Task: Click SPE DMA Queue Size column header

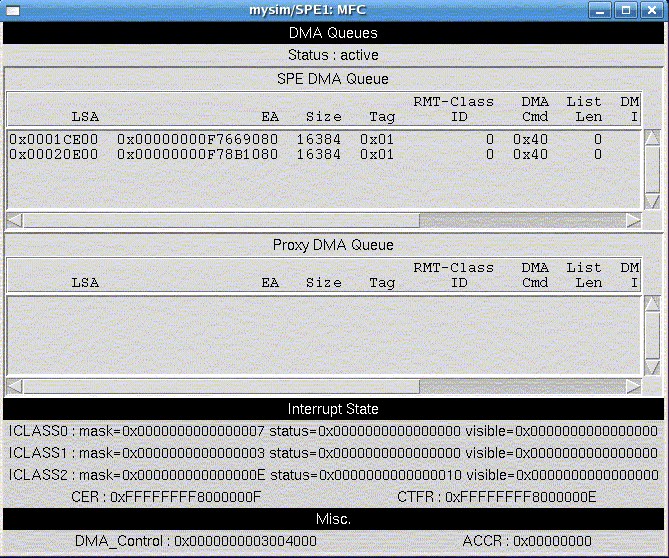Action: pos(324,117)
